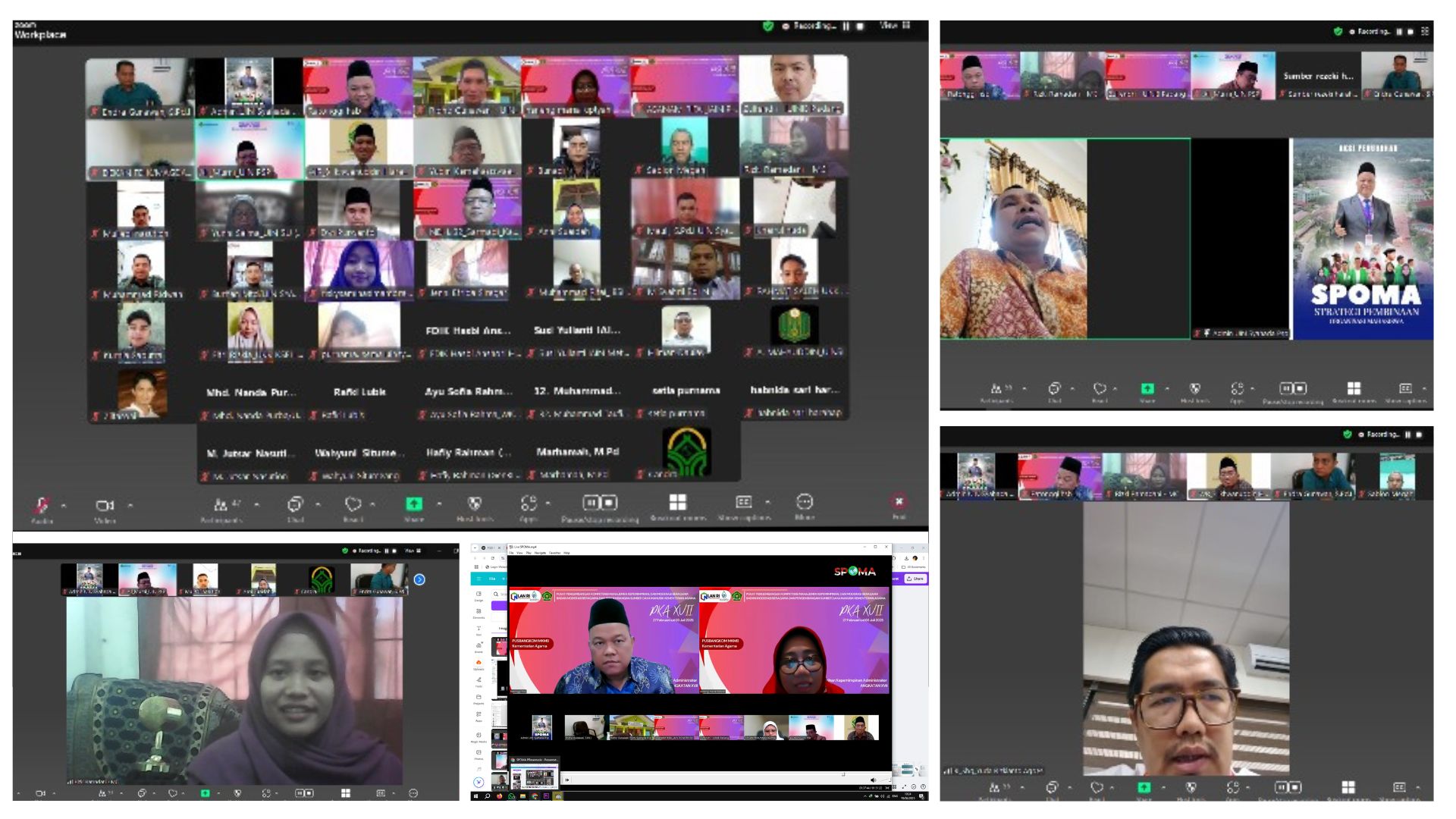Screen dimensions: 1456x819
Task: Open Breakout rooms in bottom-right Zoom window
Action: pos(1348,790)
